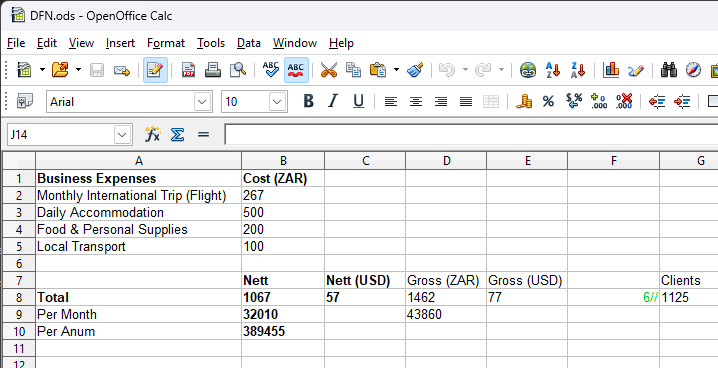Screen dimensions: 718x368
Task: Align cell text right
Action: [441, 102]
